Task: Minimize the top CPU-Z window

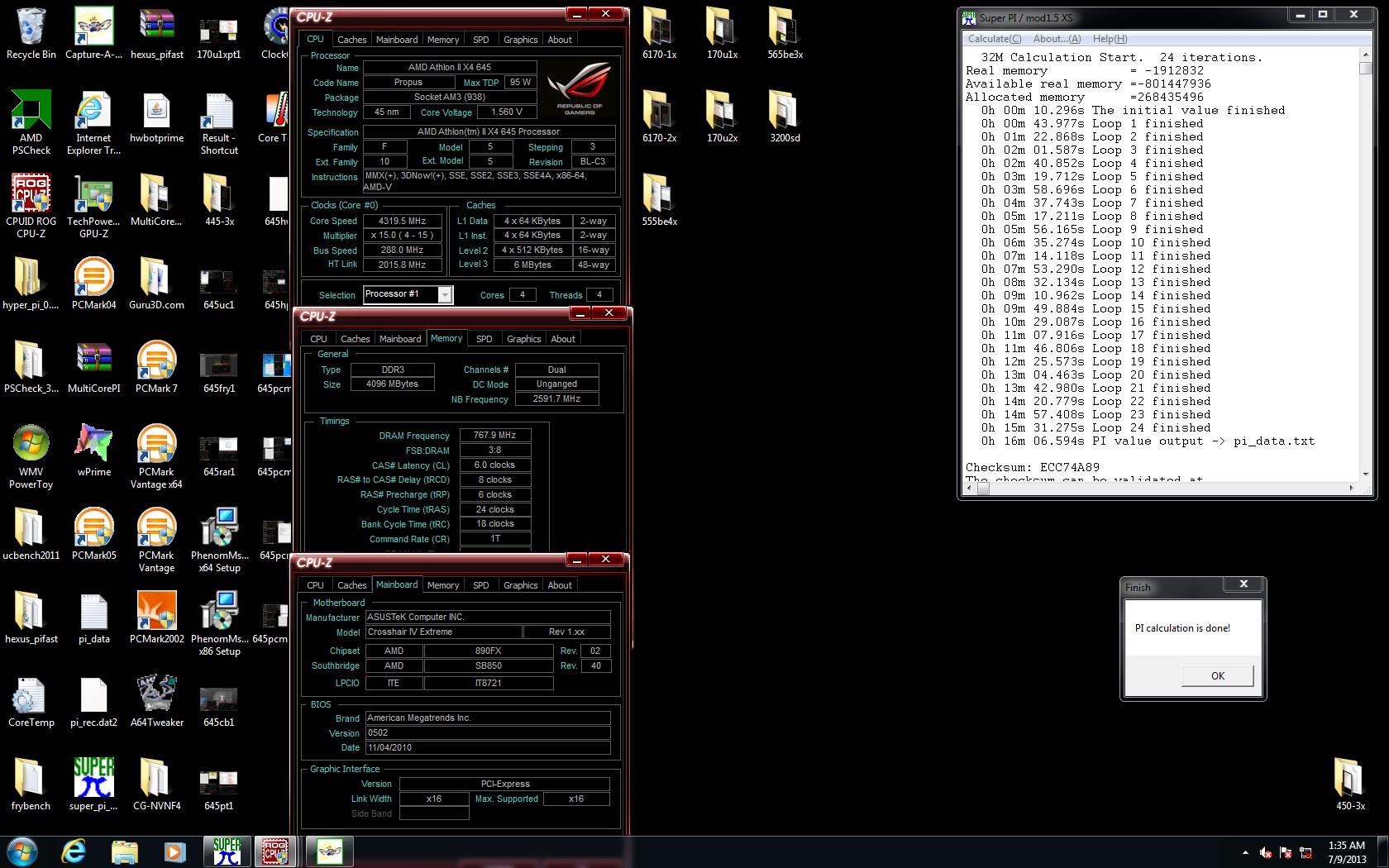Action: [x=577, y=14]
